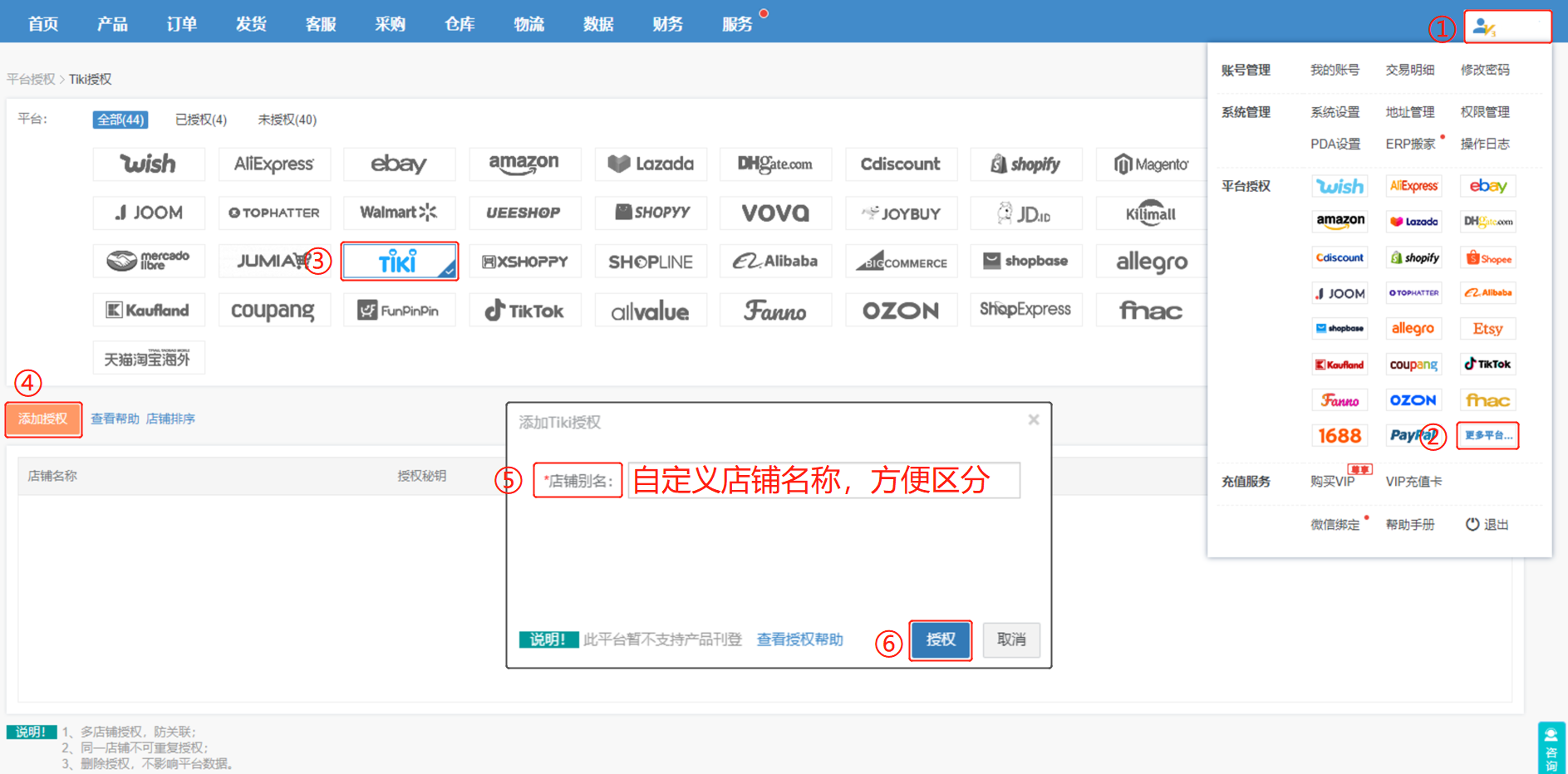Open 系统设置 link

click(1335, 112)
